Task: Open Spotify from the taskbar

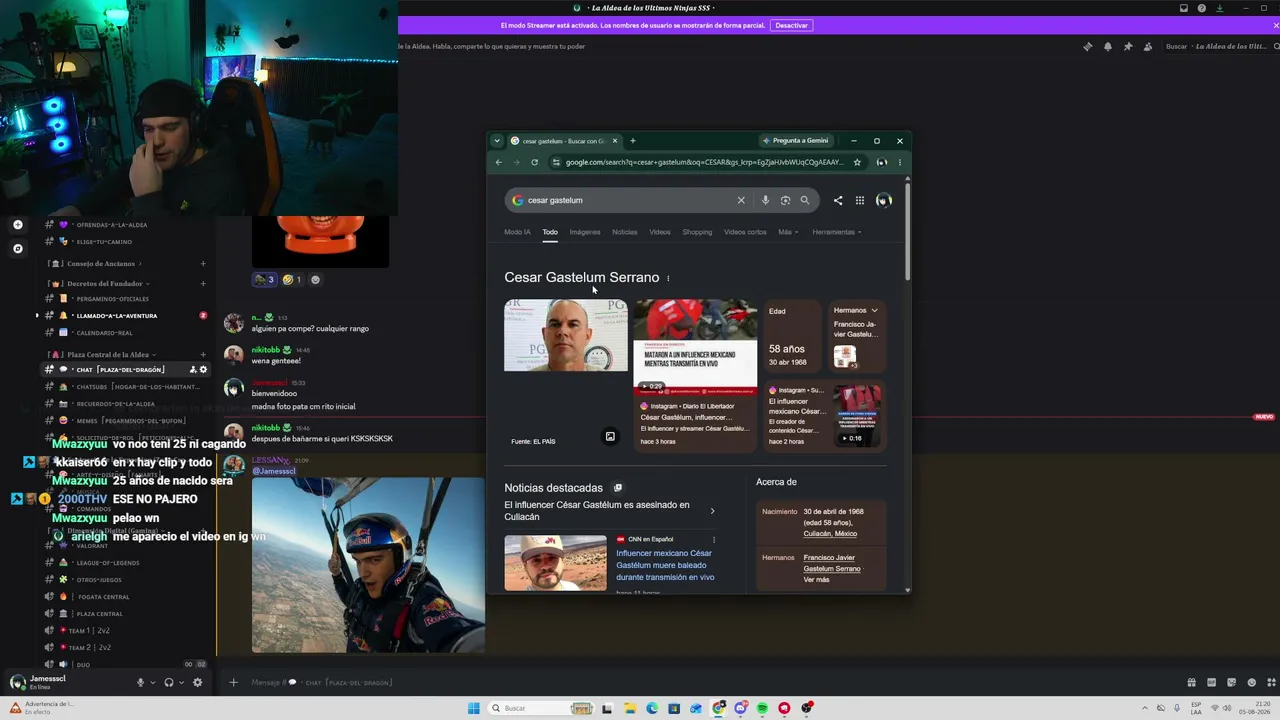Action: pos(762,708)
